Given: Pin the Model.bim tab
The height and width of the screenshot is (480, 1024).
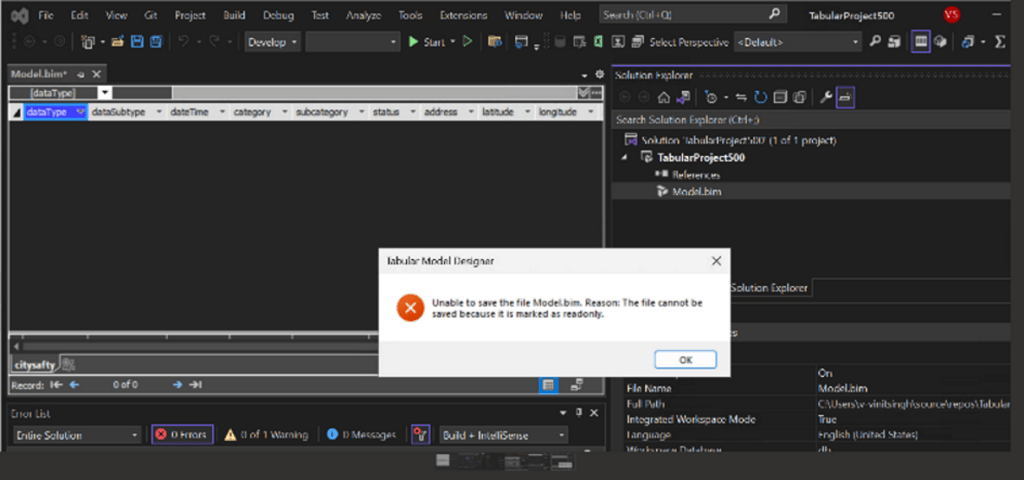Looking at the screenshot, I should click(81, 74).
